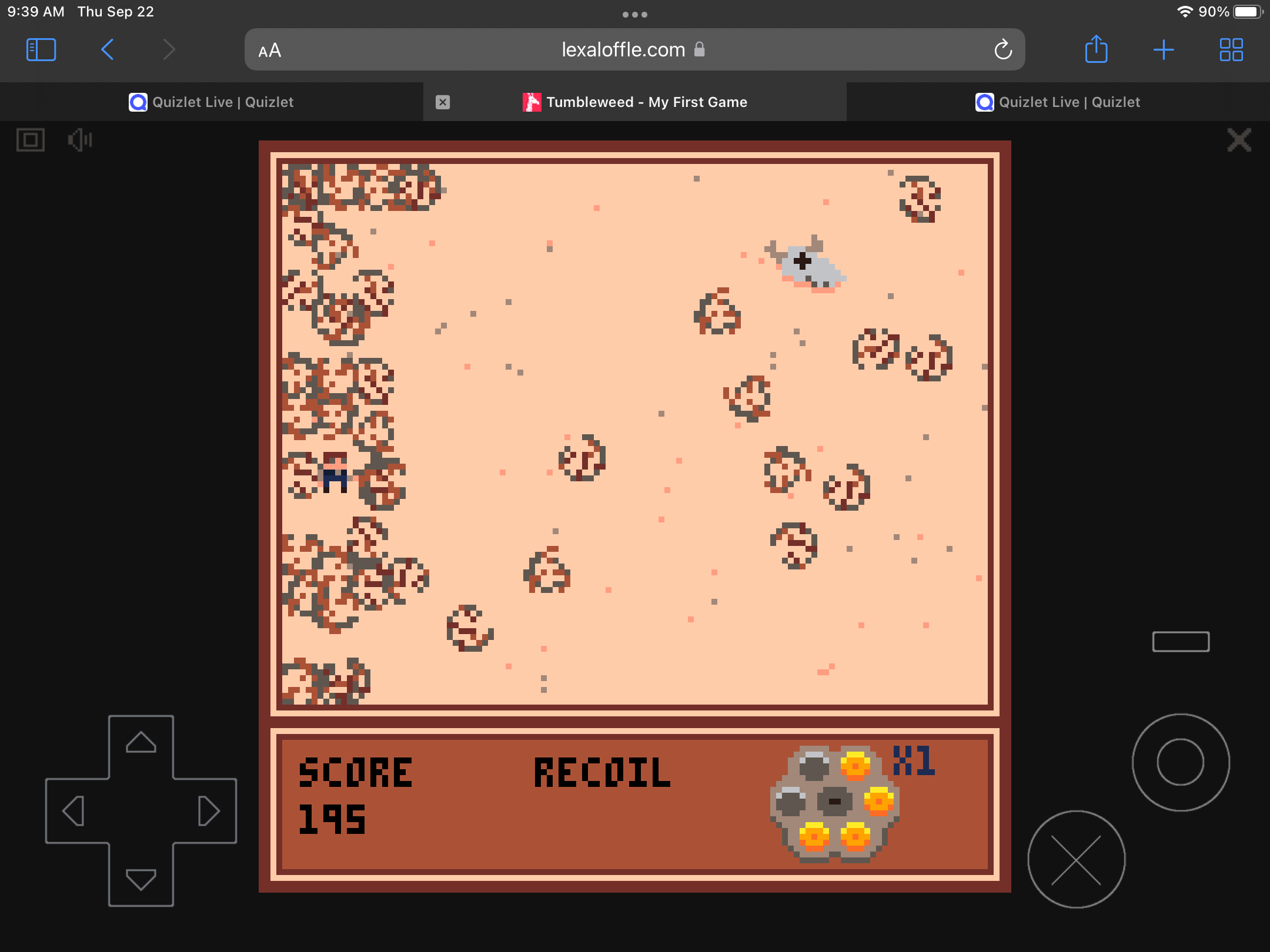This screenshot has width=1270, height=952.
Task: Tap the battery status indicator
Action: [1247, 12]
